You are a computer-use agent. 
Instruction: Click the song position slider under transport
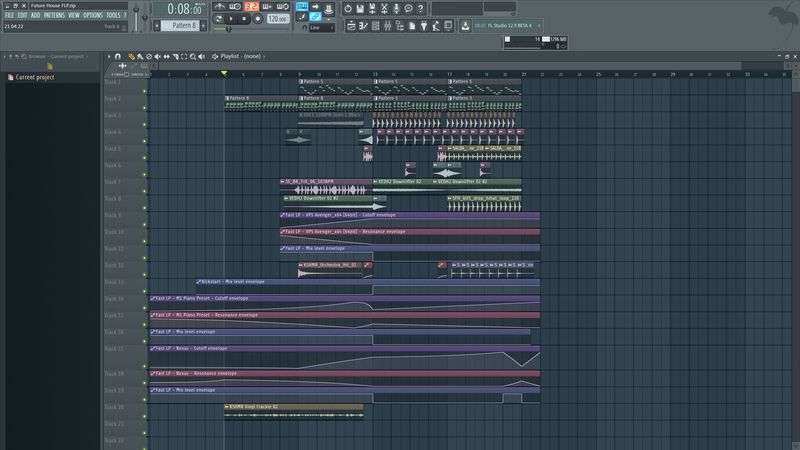coord(250,29)
